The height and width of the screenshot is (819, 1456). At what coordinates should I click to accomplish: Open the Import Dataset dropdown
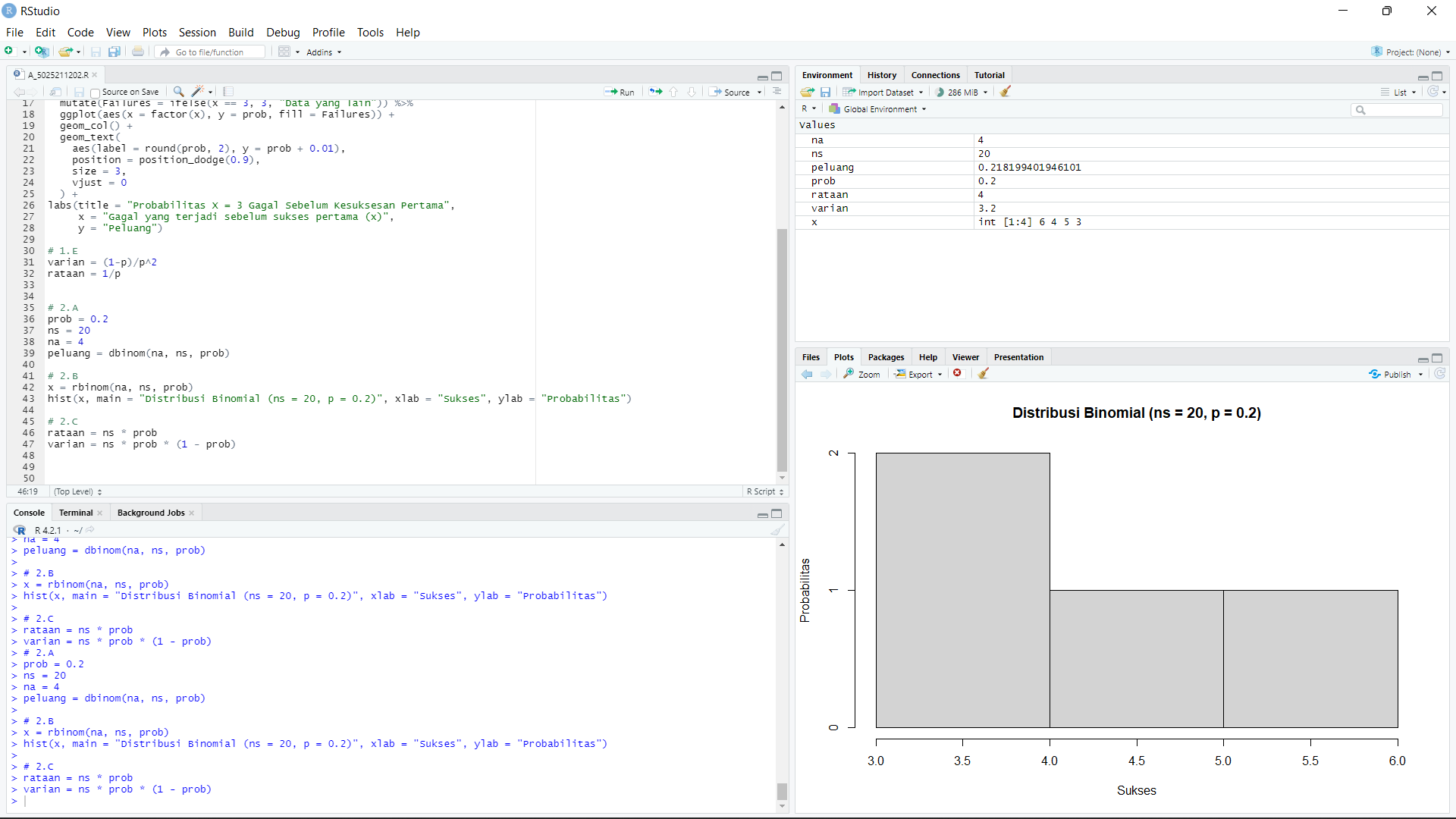[x=883, y=92]
